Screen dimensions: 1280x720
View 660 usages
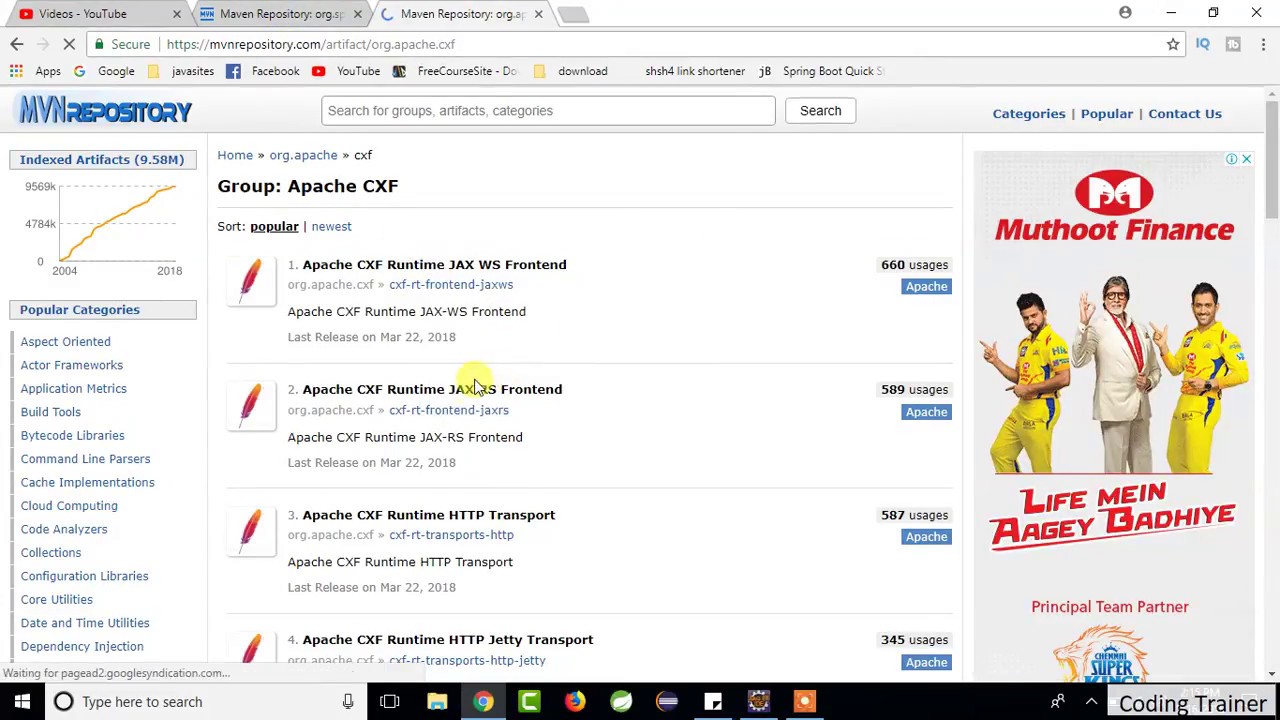(x=914, y=264)
